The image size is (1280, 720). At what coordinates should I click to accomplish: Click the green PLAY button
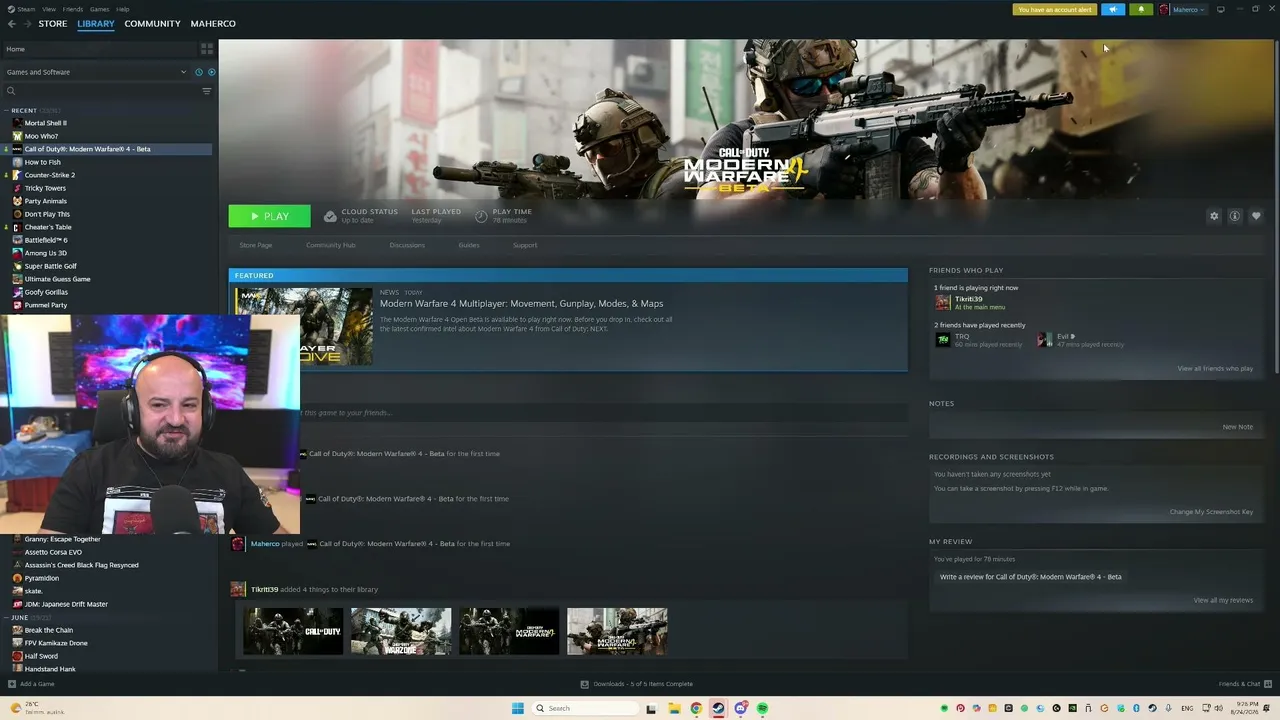click(269, 216)
